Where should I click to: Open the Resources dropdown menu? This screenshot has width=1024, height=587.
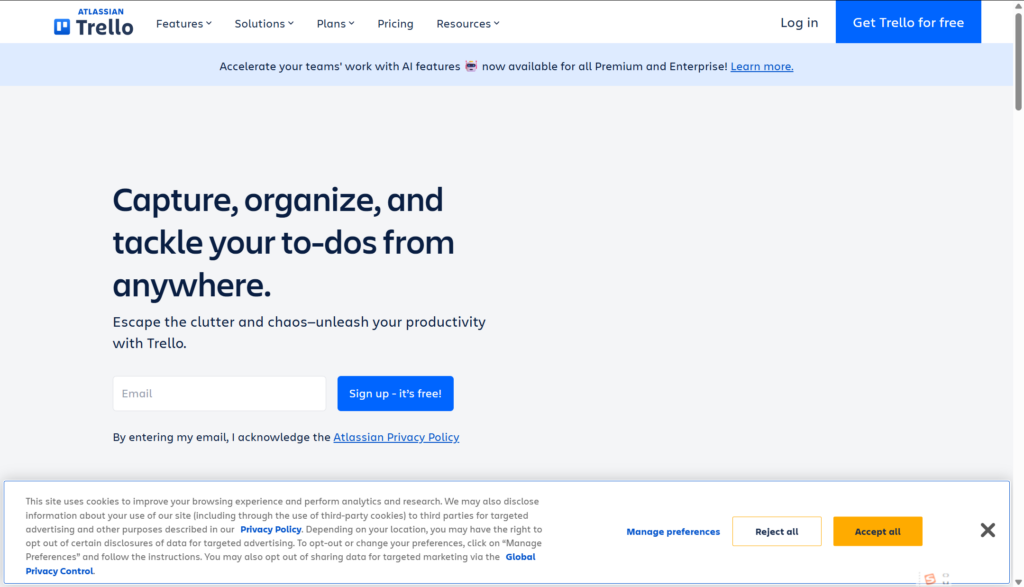[x=468, y=23]
